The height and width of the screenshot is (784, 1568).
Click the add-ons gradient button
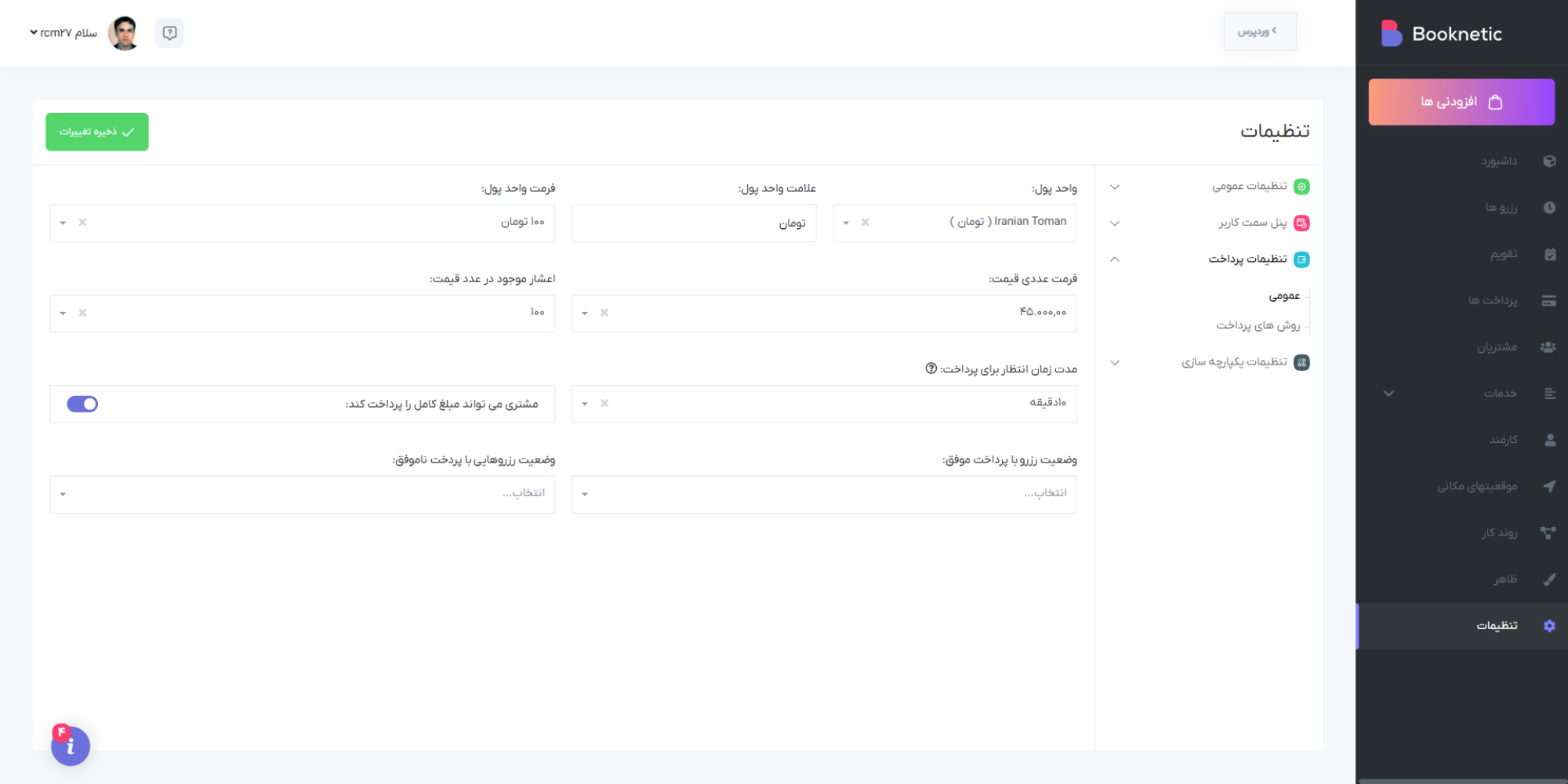pos(1461,102)
